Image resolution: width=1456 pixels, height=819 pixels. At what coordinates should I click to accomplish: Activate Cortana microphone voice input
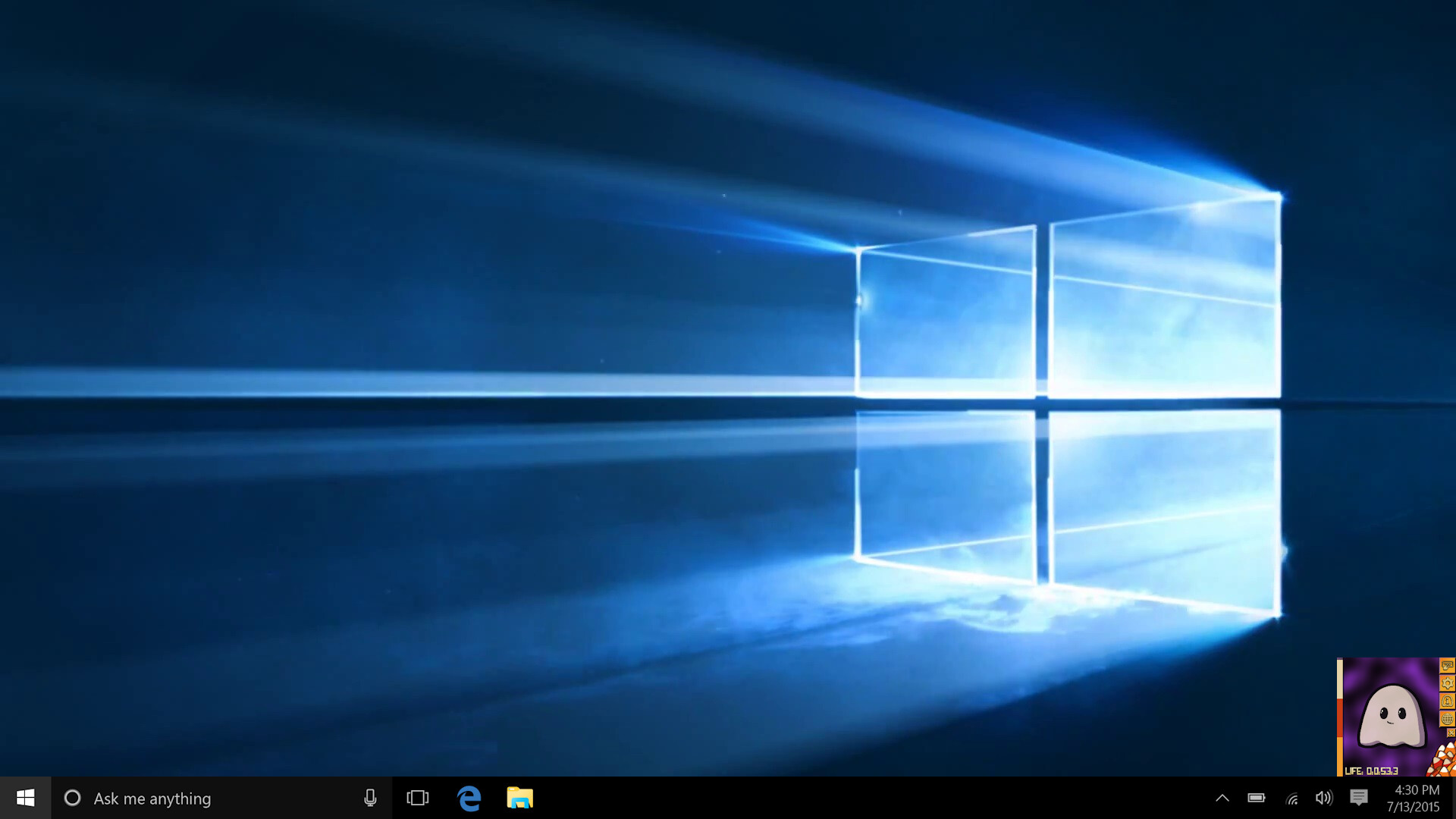[x=370, y=798]
